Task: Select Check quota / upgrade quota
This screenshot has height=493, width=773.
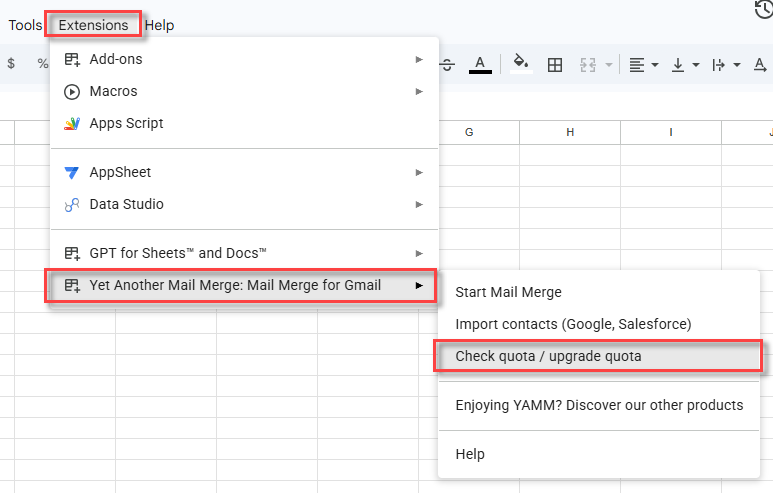Action: click(x=599, y=356)
